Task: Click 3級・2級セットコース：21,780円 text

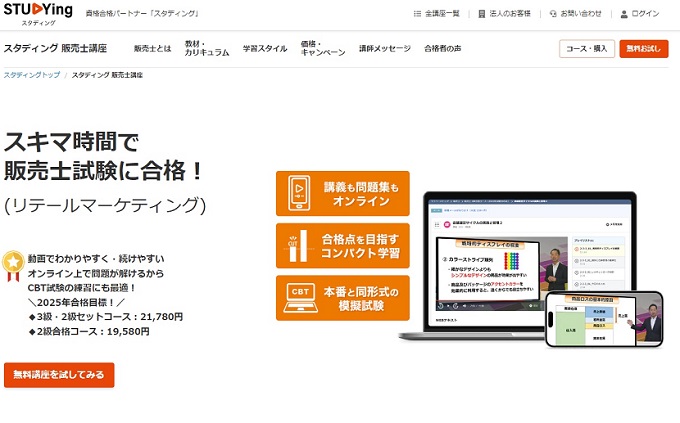Action: click(105, 317)
